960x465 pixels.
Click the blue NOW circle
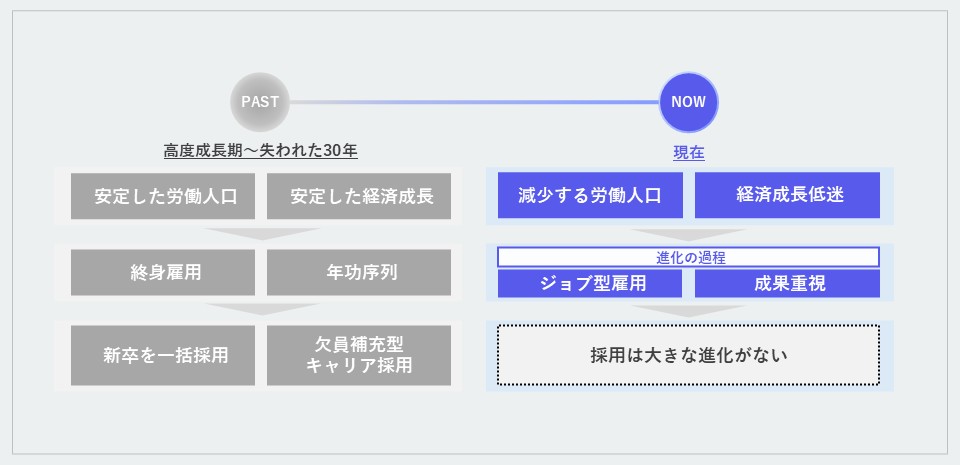coord(689,102)
